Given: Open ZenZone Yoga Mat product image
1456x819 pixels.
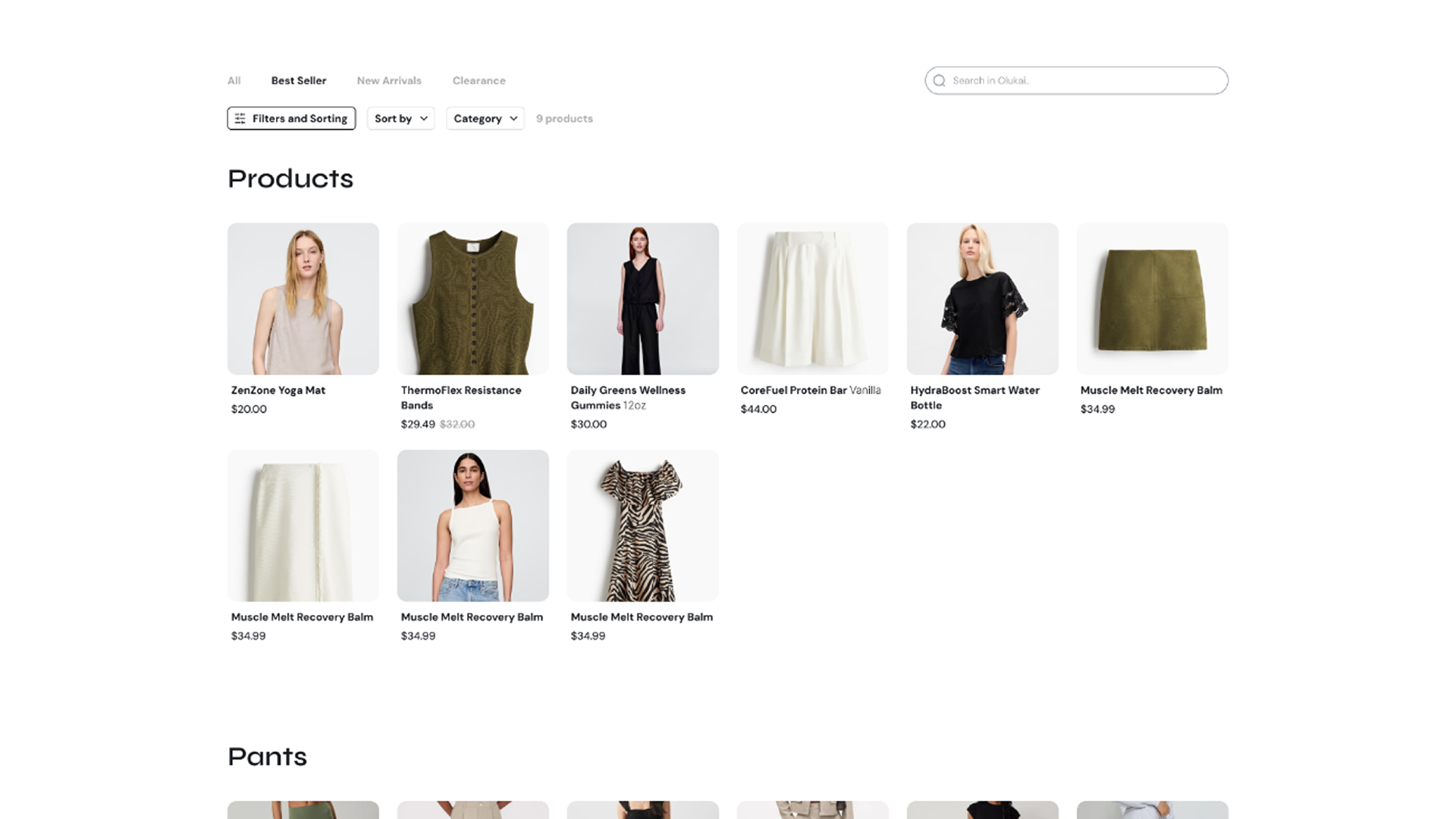Looking at the screenshot, I should (303, 299).
